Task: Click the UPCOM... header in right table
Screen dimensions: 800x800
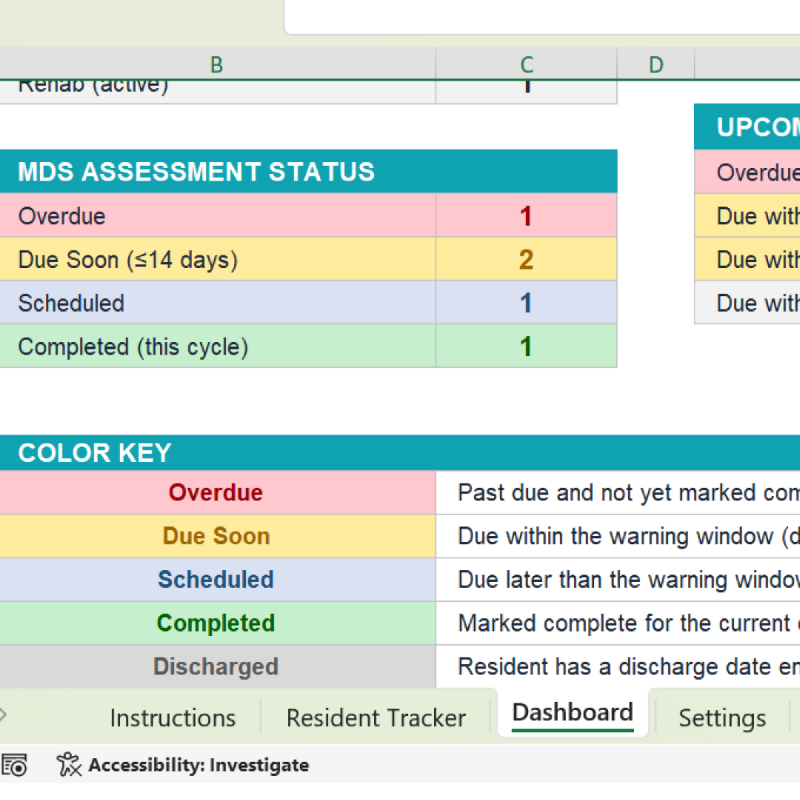Action: point(747,127)
